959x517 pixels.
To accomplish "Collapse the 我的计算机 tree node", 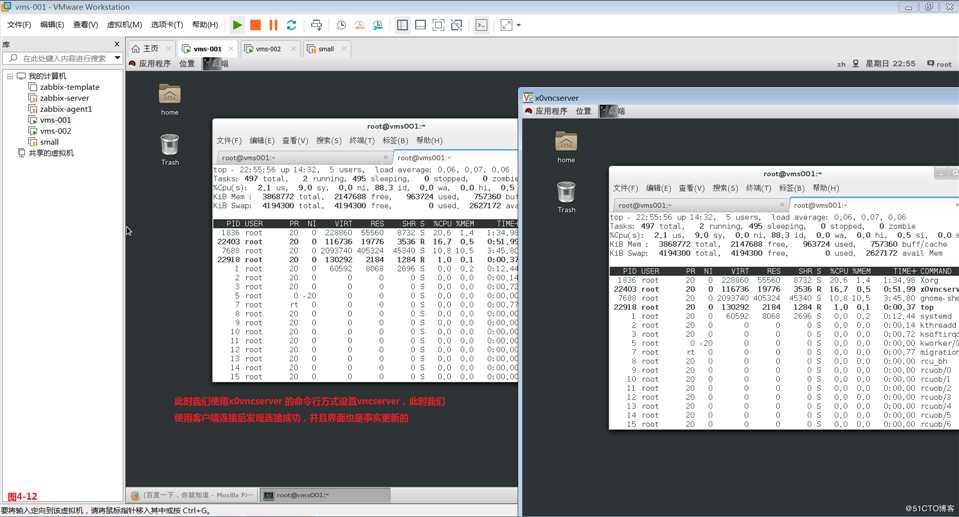I will point(10,76).
